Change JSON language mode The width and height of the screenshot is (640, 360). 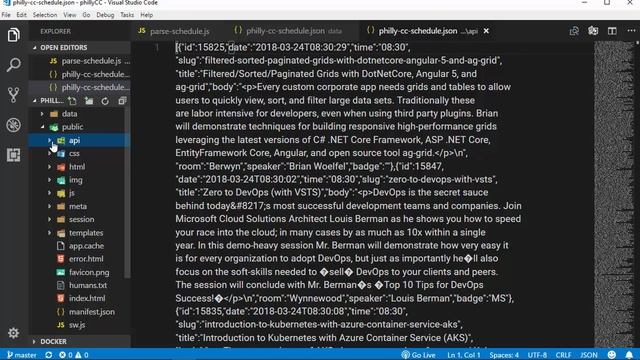(x=589, y=355)
